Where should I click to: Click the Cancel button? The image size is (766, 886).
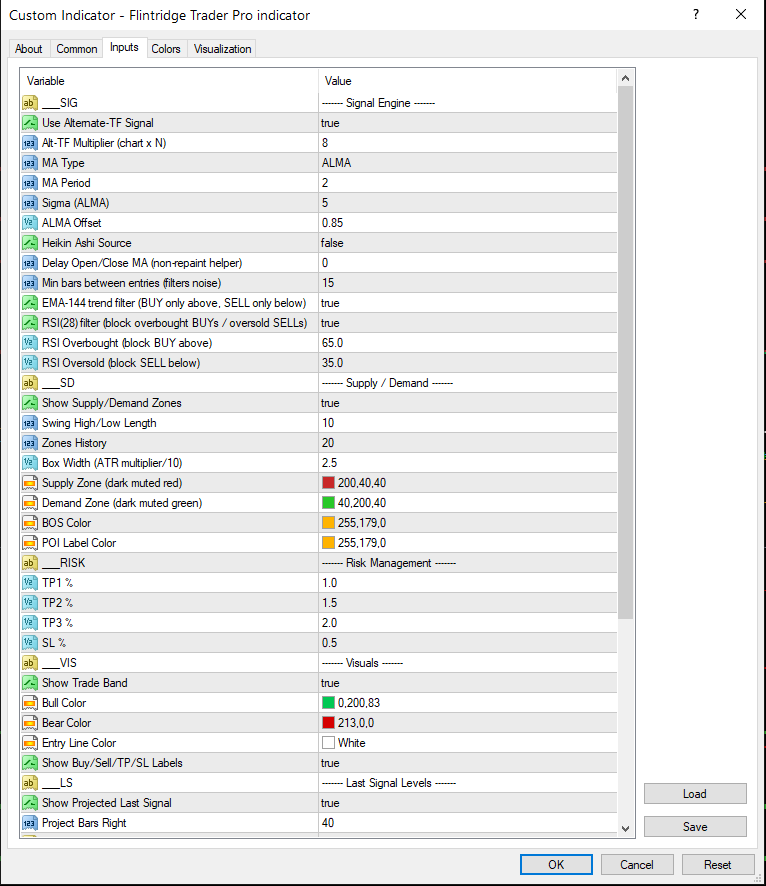(x=637, y=865)
